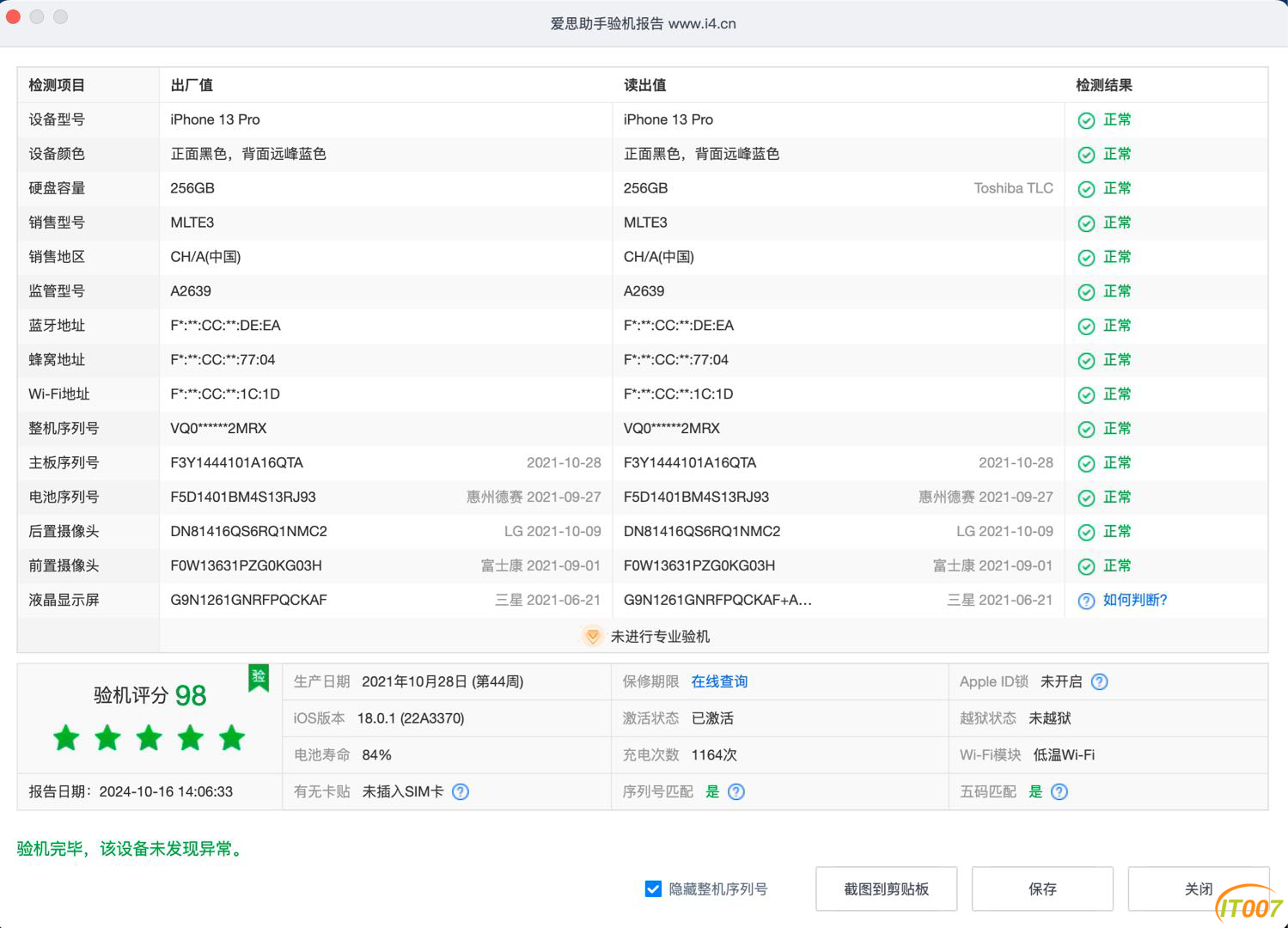Click battery life value 84%
This screenshot has width=1288, height=928.
click(x=377, y=755)
